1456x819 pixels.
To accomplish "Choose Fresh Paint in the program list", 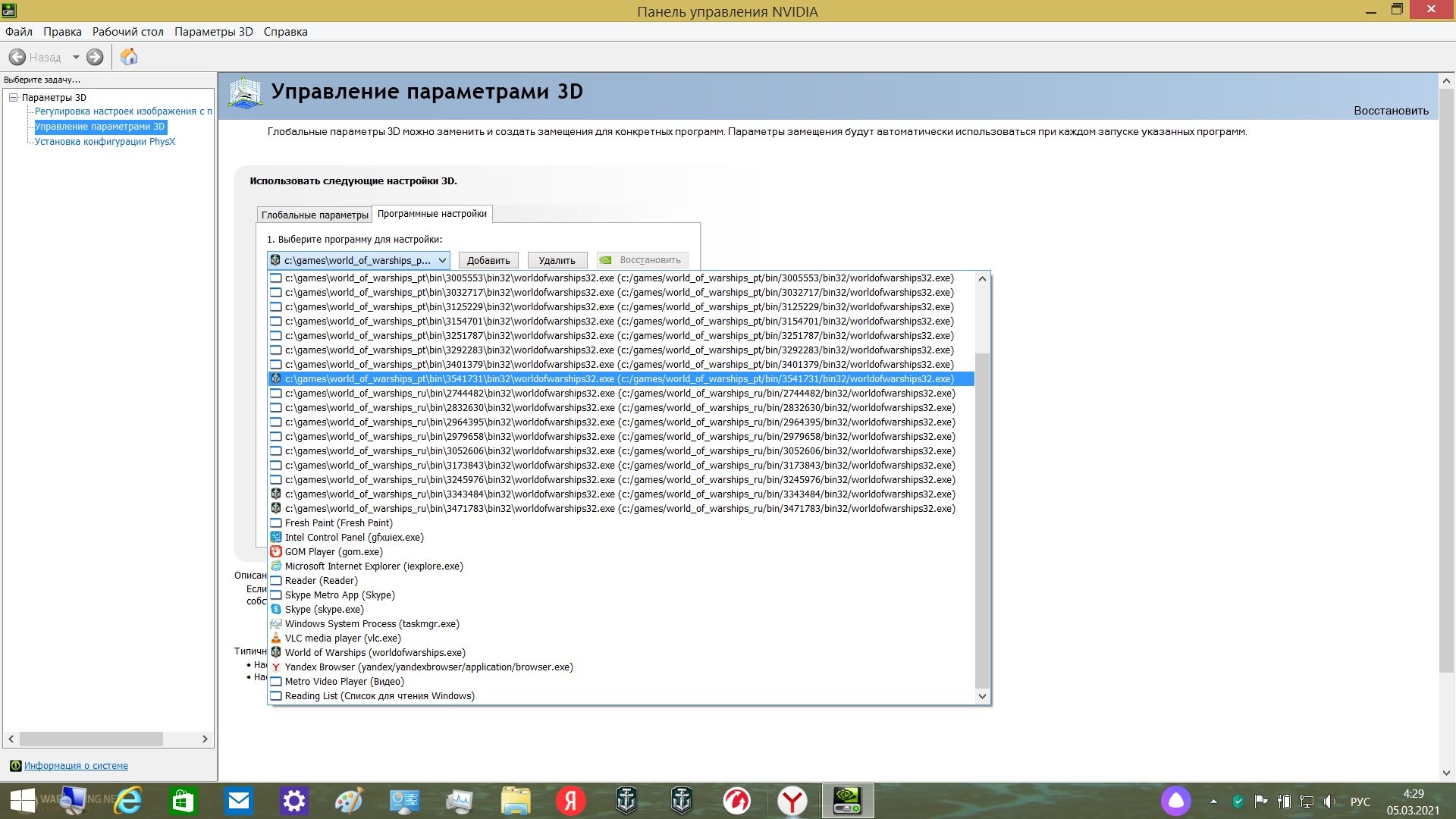I will (622, 523).
